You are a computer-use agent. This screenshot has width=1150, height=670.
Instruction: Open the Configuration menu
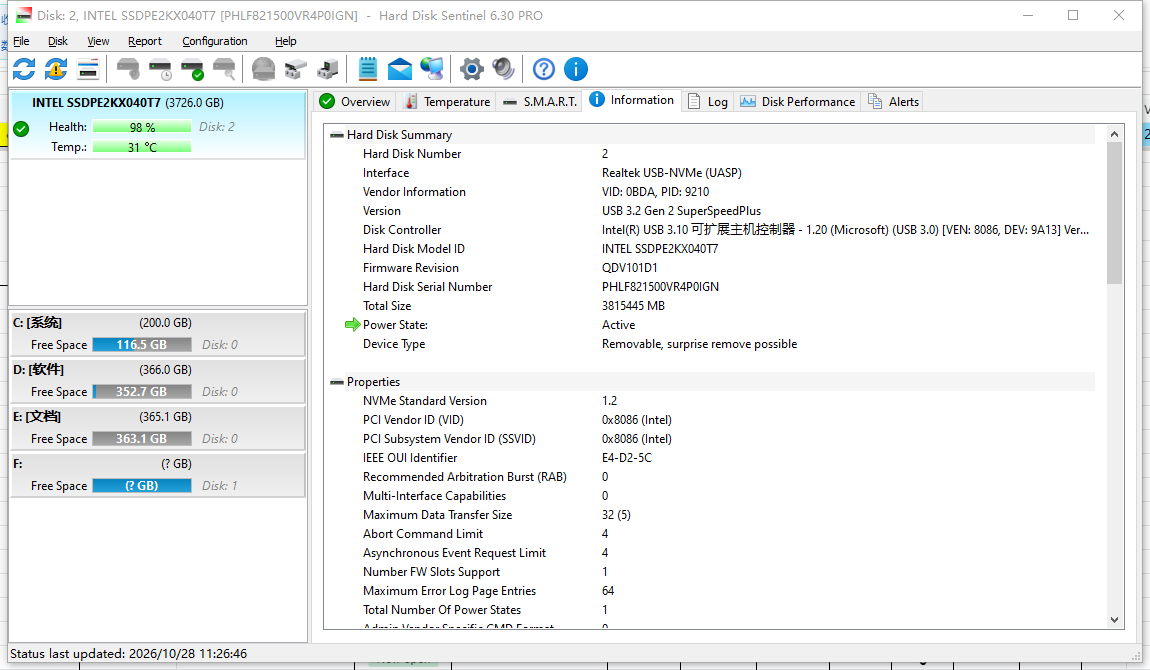coord(215,41)
